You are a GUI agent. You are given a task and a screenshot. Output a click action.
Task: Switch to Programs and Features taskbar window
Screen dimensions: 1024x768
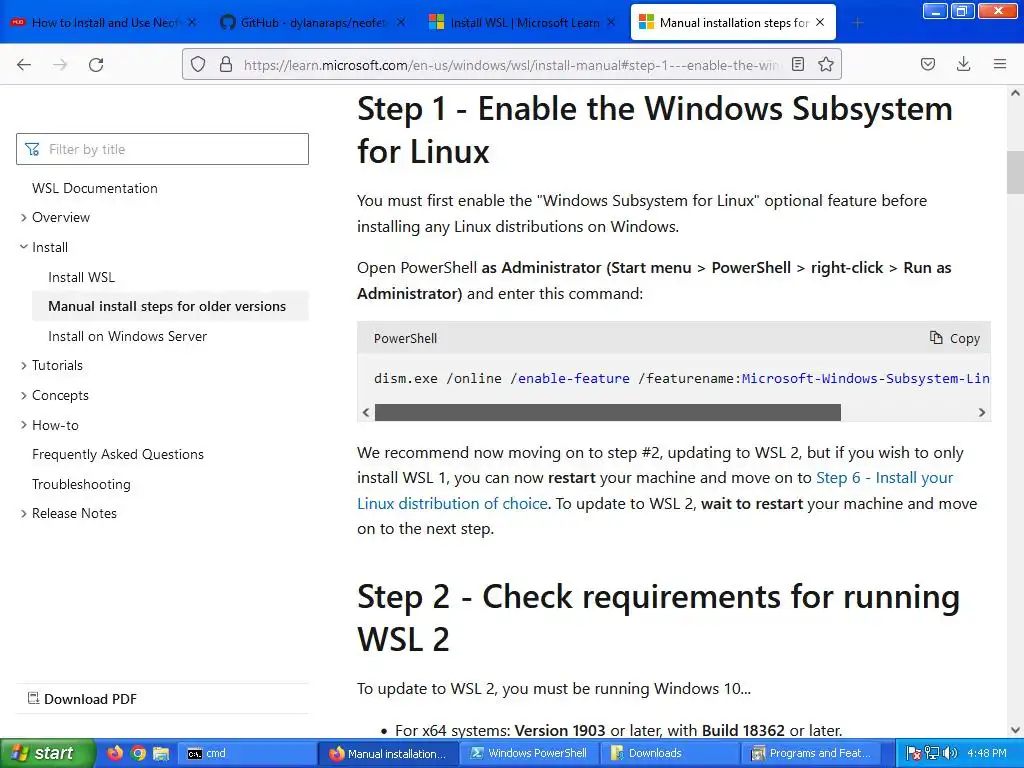click(810, 753)
